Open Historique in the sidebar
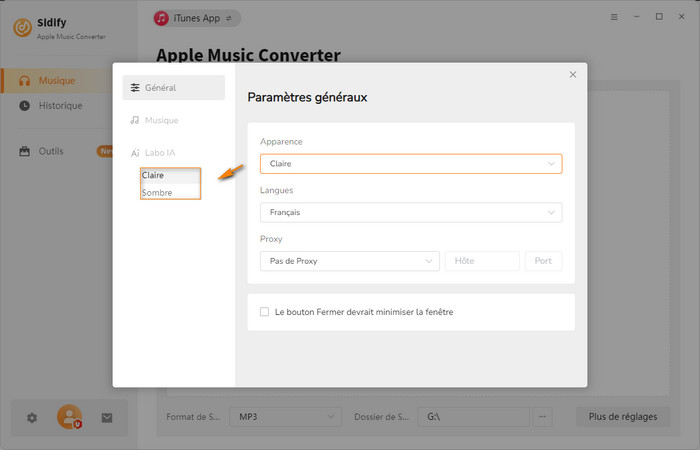Image resolution: width=700 pixels, height=450 pixels. 59,106
